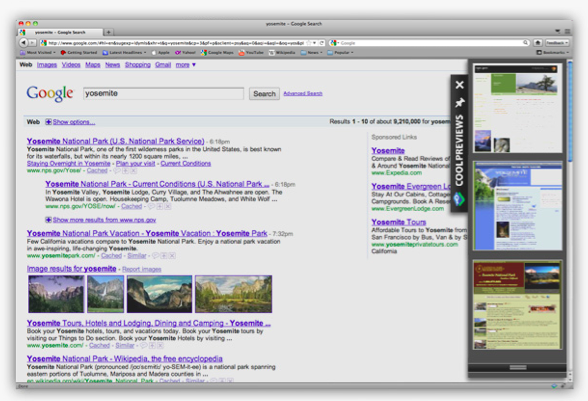
Task: Expand the Google 'more' services dropdown
Action: tap(186, 65)
